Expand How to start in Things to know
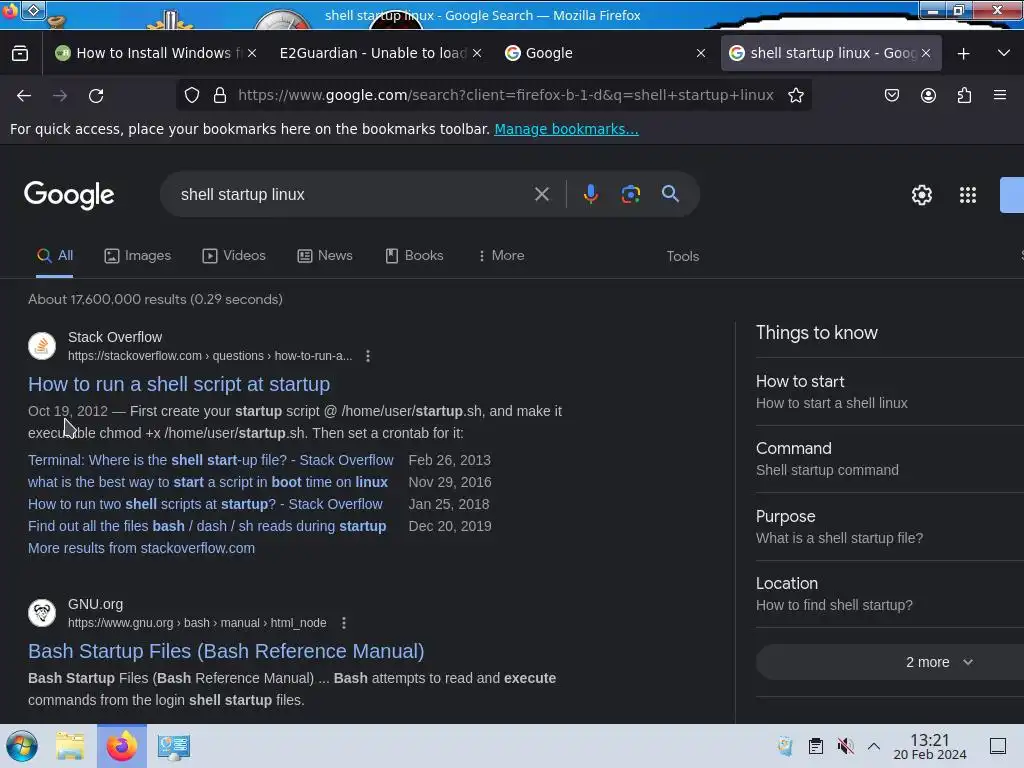The image size is (1024, 768). point(889,392)
